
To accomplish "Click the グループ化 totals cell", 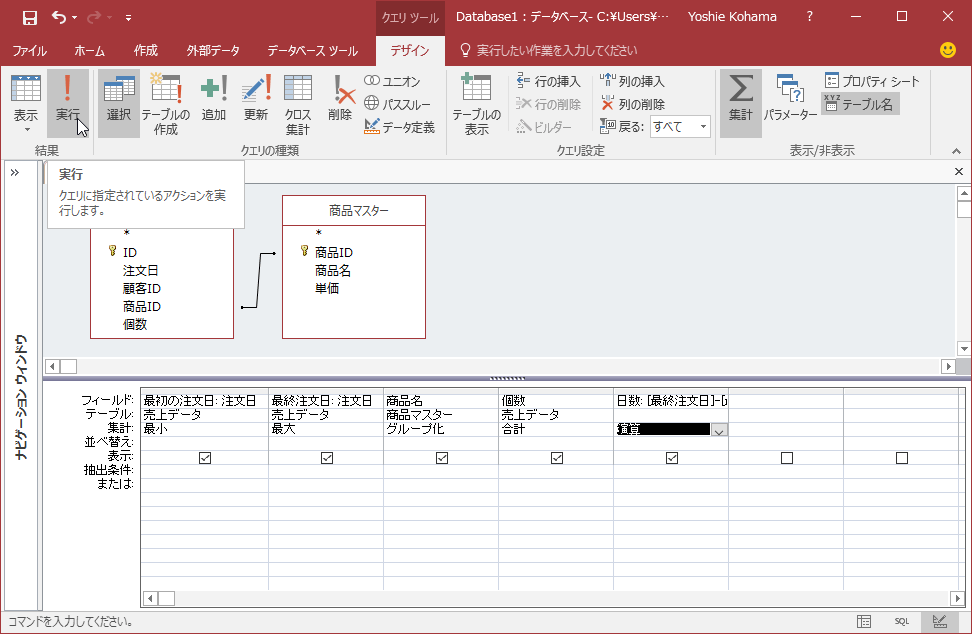I will coord(441,429).
